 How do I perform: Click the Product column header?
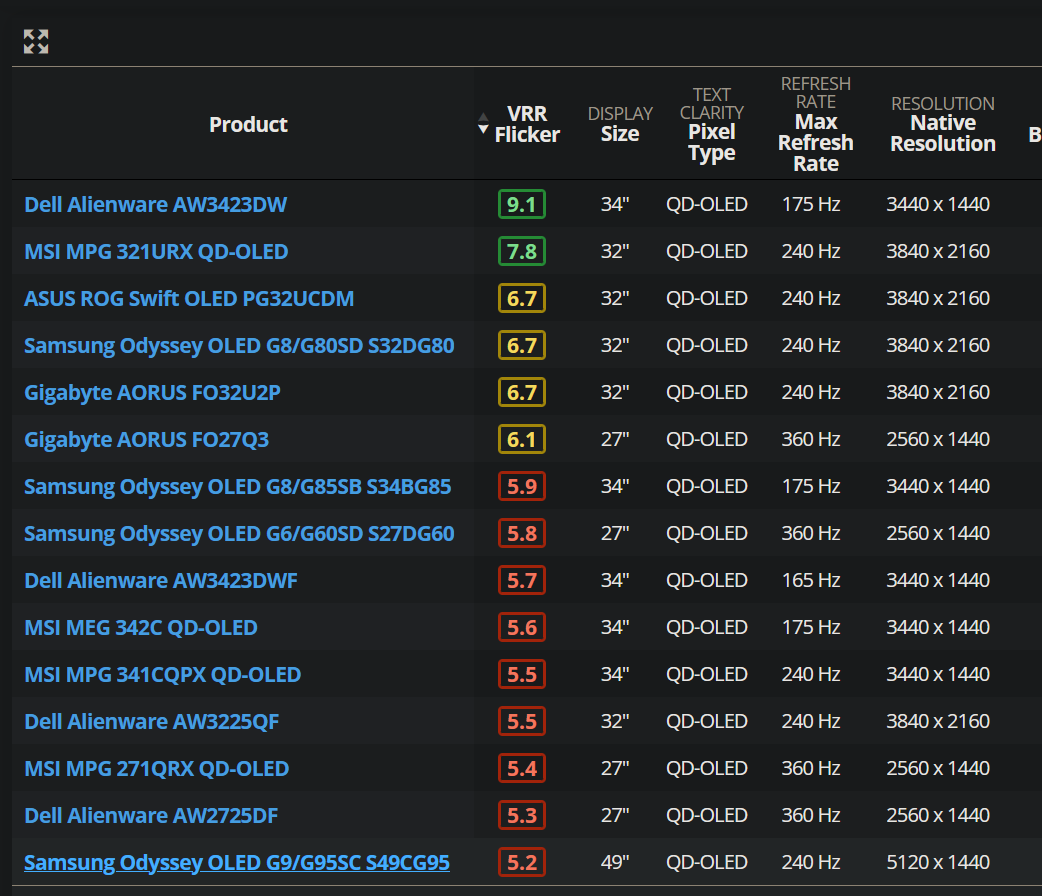click(x=248, y=124)
